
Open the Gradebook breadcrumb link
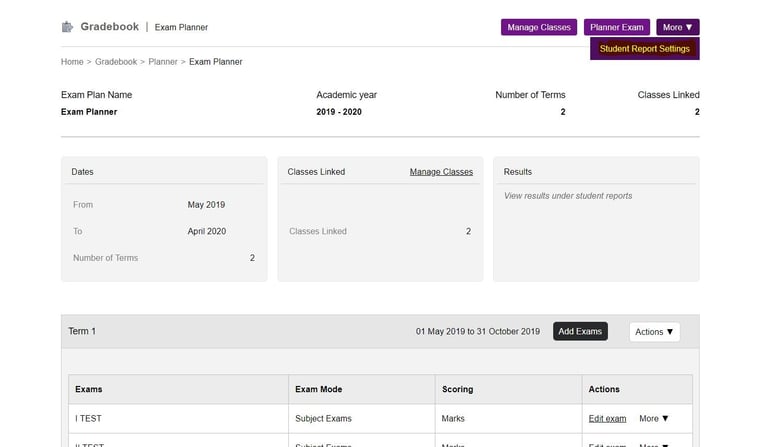pos(116,62)
